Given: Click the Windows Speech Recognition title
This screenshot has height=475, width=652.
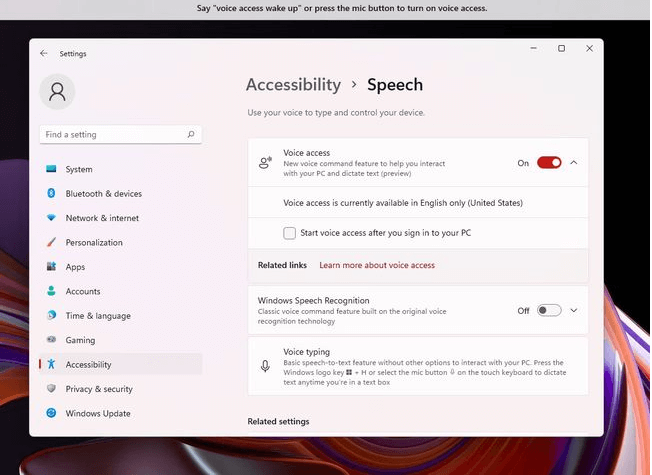Looking at the screenshot, I should [x=314, y=300].
